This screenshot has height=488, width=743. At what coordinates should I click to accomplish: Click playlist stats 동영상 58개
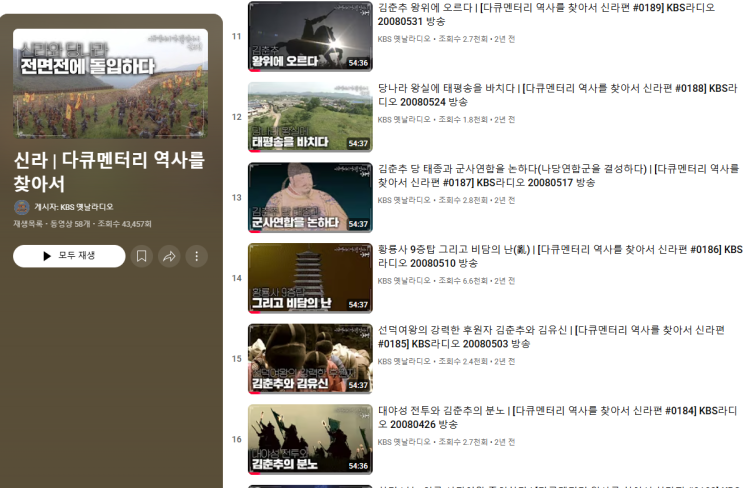(70, 224)
